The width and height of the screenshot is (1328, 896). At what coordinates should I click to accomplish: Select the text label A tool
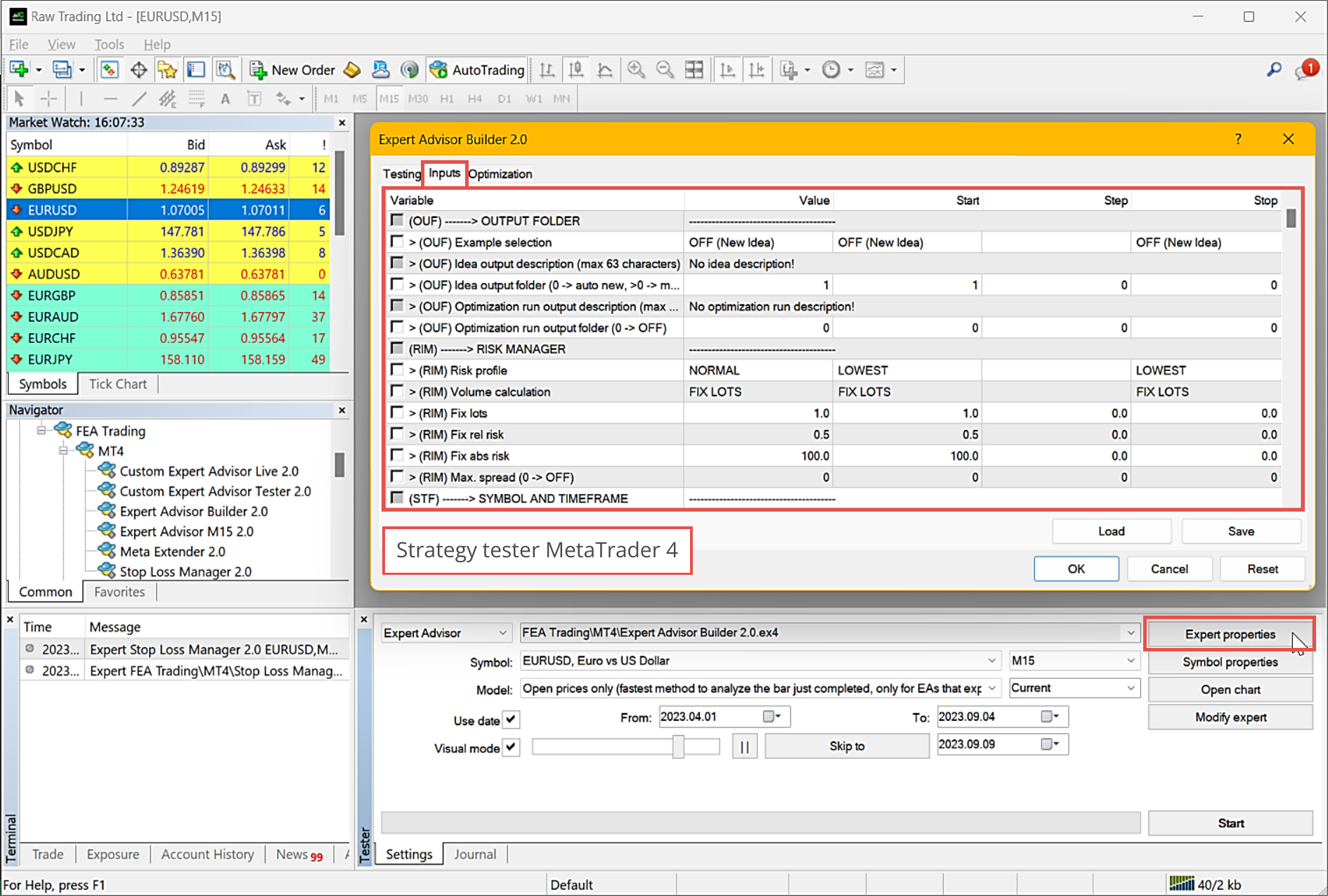pos(225,98)
